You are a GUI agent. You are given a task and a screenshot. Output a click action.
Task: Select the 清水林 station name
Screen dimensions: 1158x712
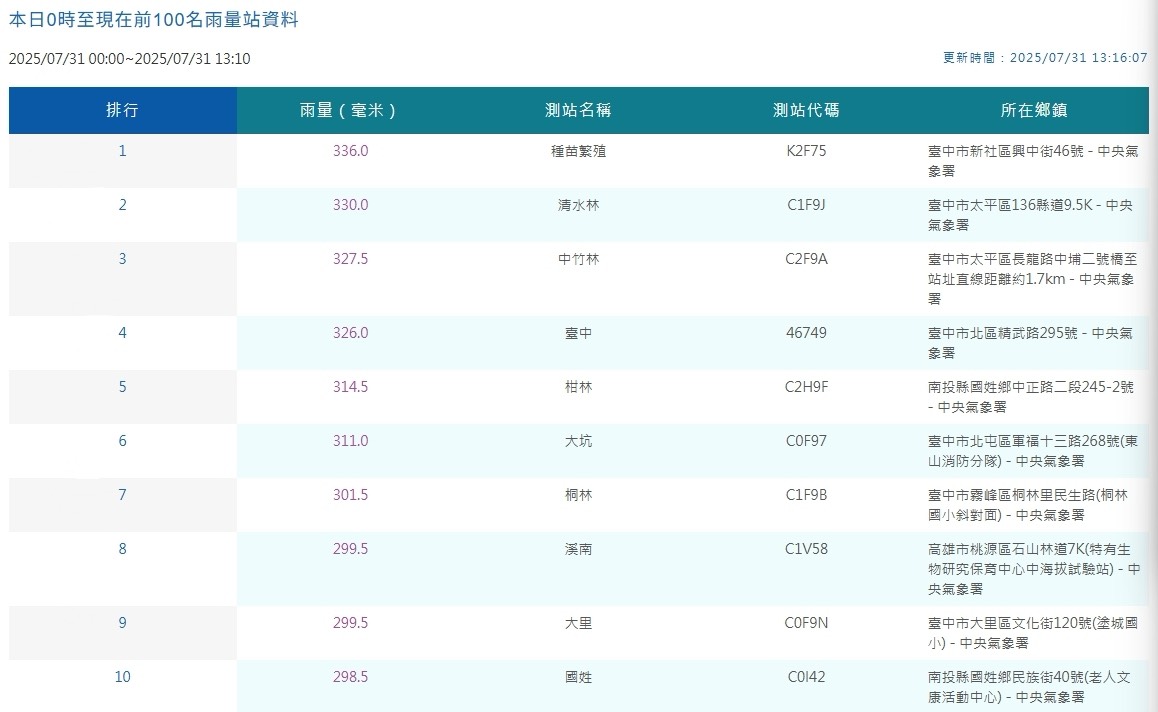578,205
